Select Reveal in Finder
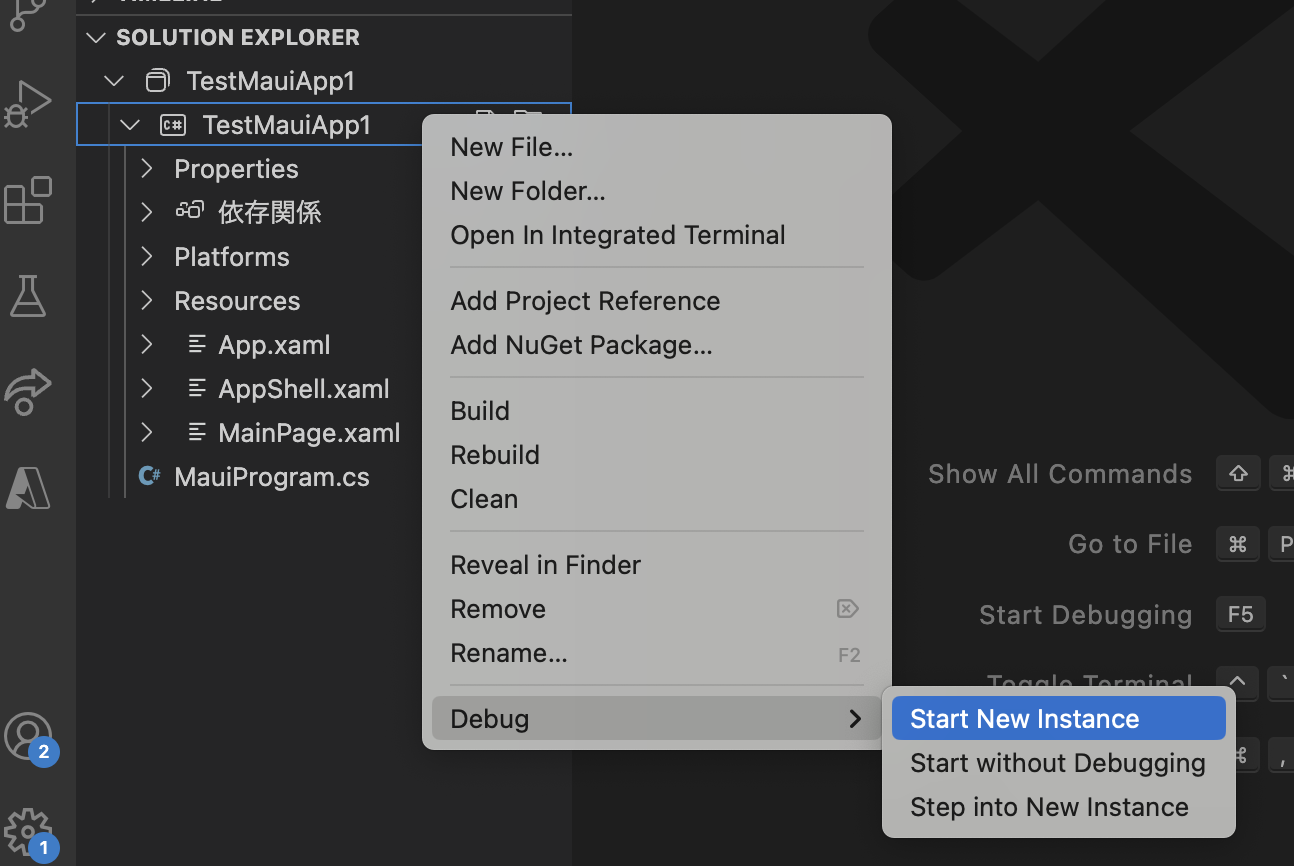This screenshot has height=866, width=1294. coord(656,565)
